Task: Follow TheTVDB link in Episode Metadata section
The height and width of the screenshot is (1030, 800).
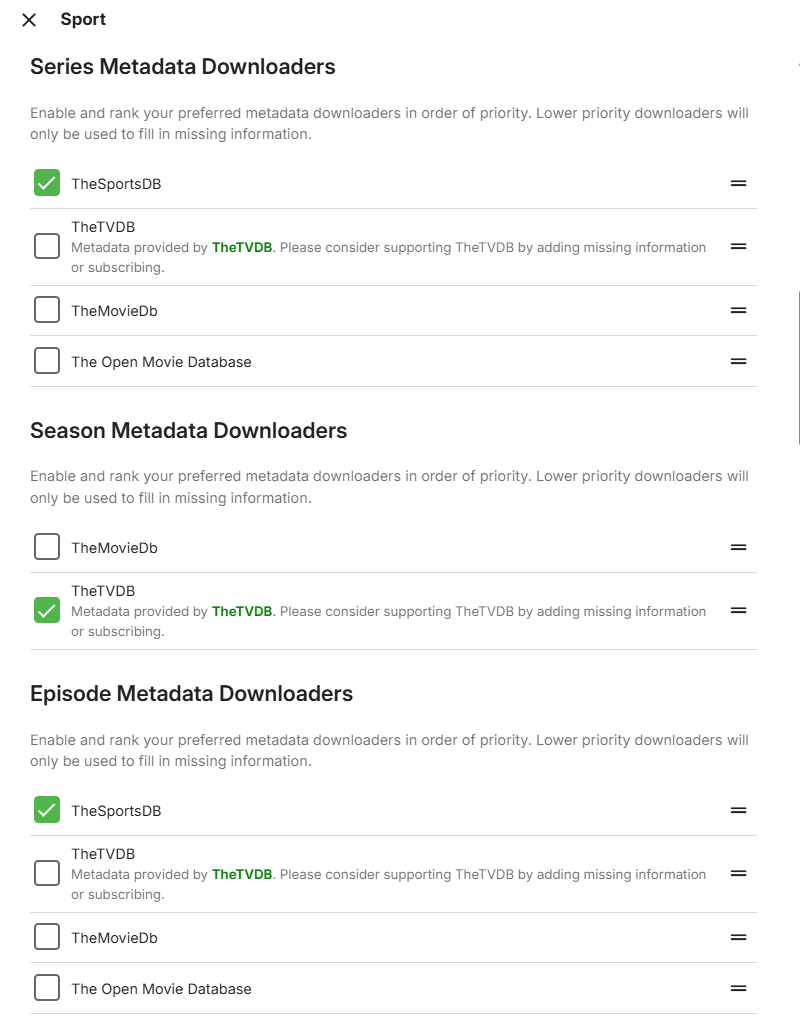Action: point(242,875)
